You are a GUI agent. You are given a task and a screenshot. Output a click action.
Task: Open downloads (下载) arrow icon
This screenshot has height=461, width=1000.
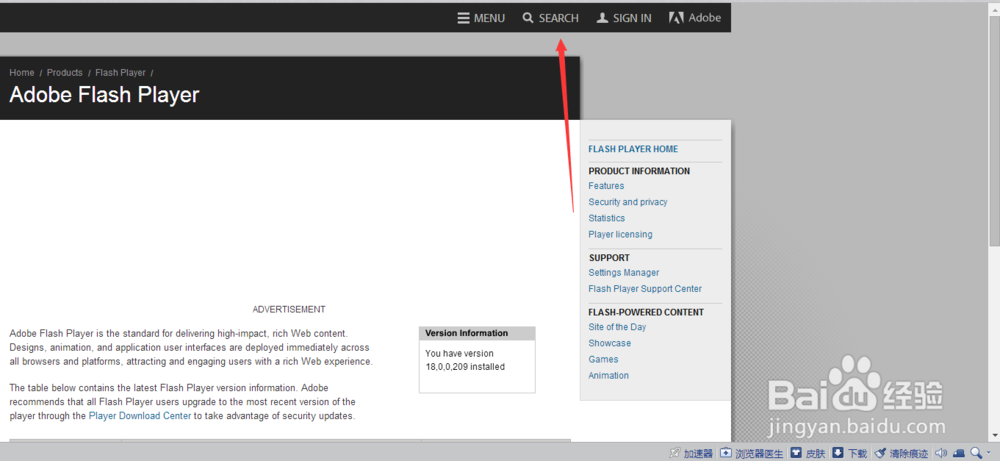point(838,453)
